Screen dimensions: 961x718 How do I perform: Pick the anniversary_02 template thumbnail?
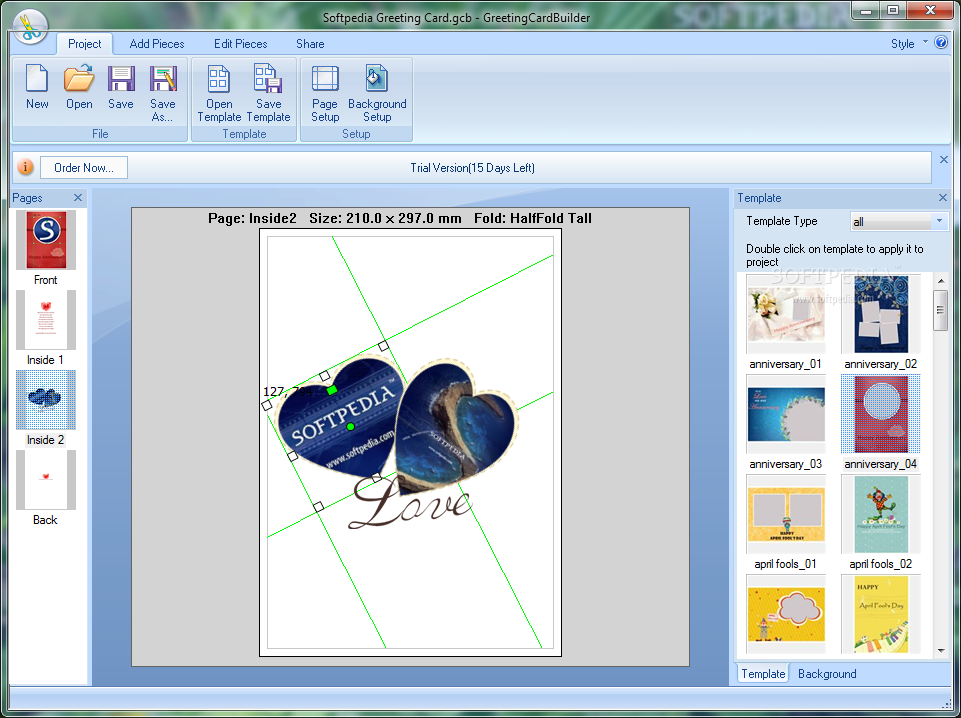click(x=881, y=314)
